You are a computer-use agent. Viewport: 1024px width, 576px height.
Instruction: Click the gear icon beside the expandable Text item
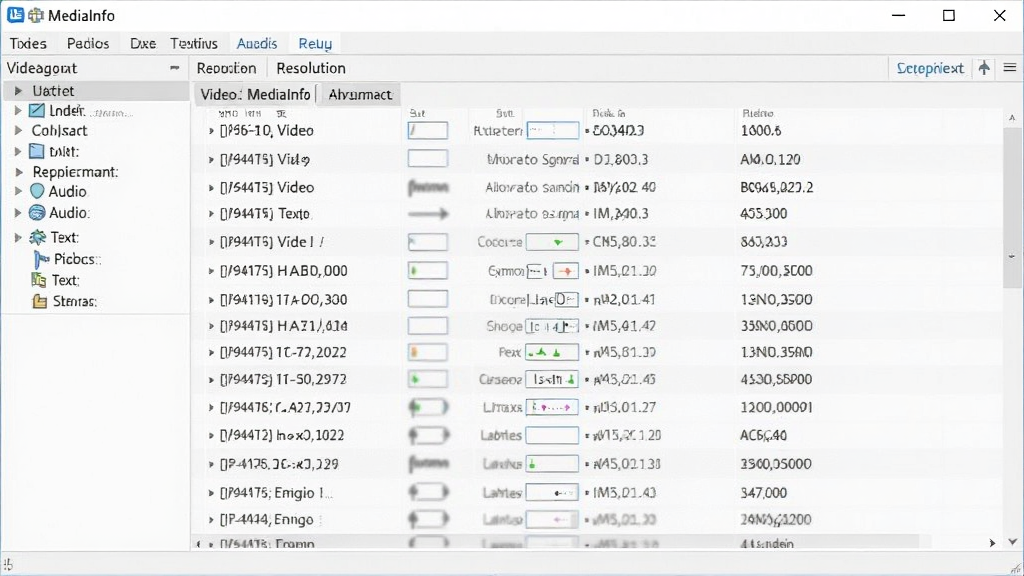37,238
